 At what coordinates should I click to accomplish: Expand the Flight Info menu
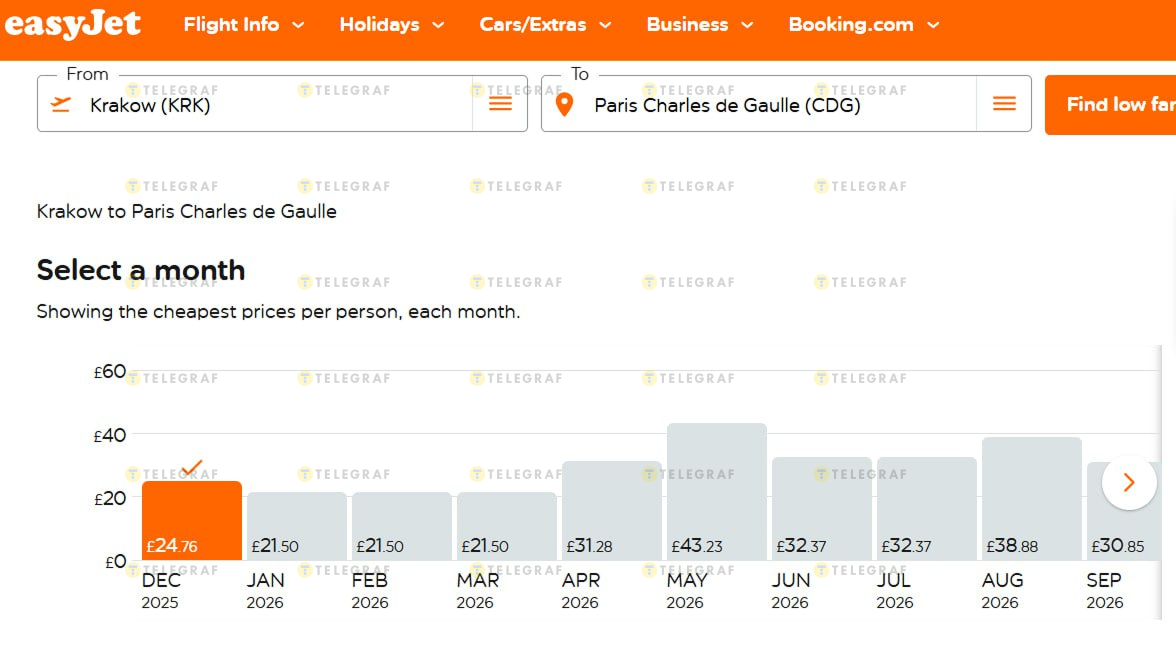(243, 25)
